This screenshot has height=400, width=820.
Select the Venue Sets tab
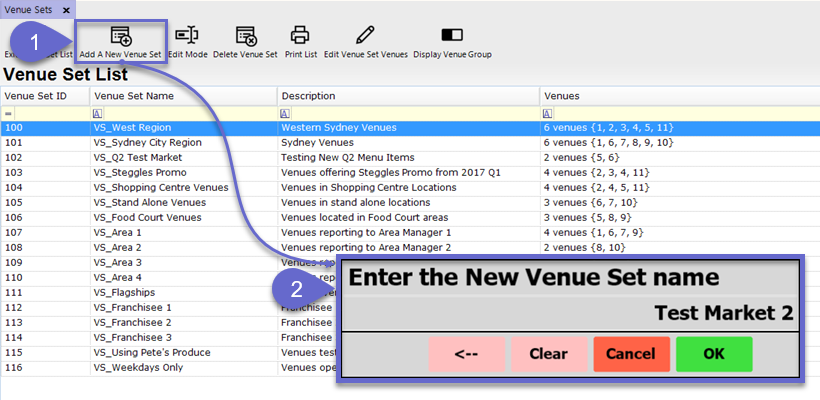click(29, 9)
